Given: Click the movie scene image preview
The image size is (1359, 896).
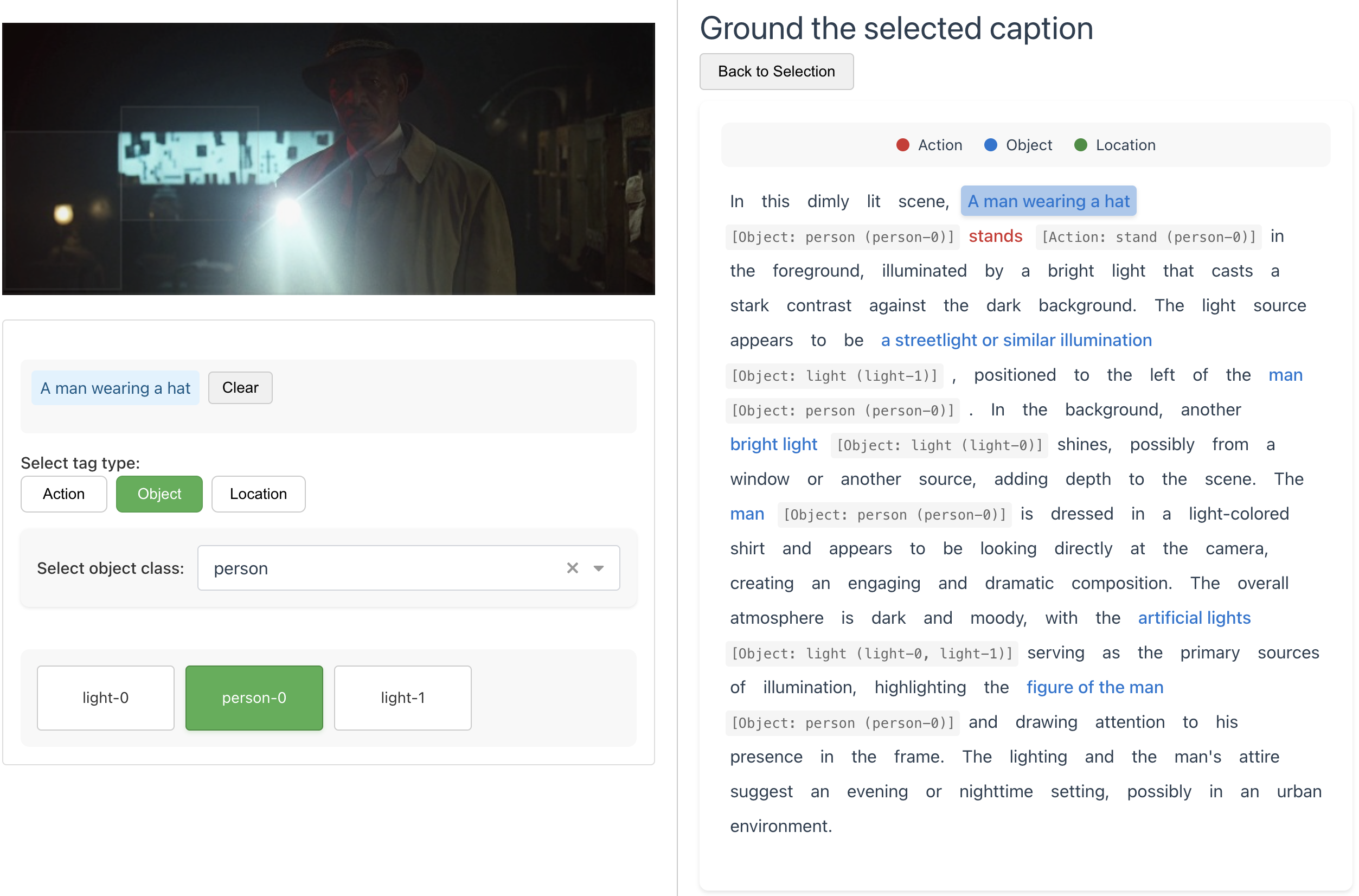Looking at the screenshot, I should tap(329, 159).
